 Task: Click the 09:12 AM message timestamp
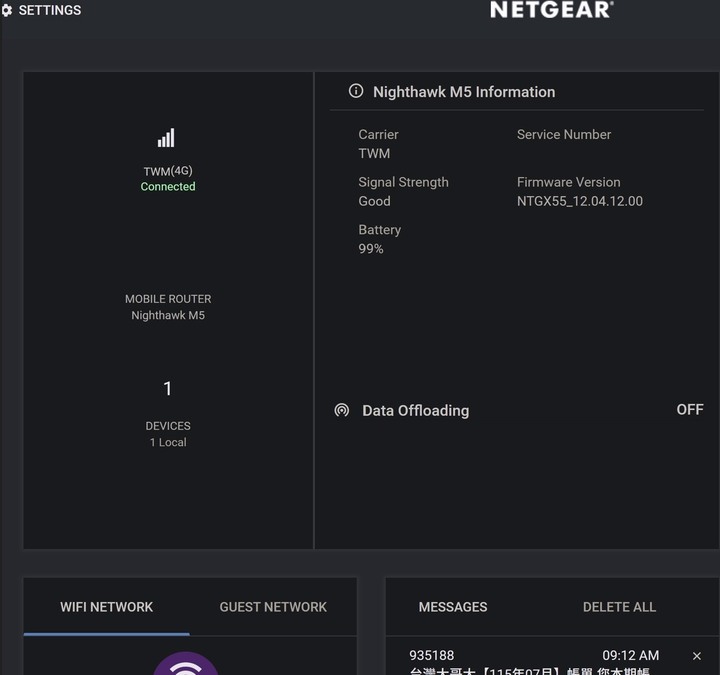630,655
